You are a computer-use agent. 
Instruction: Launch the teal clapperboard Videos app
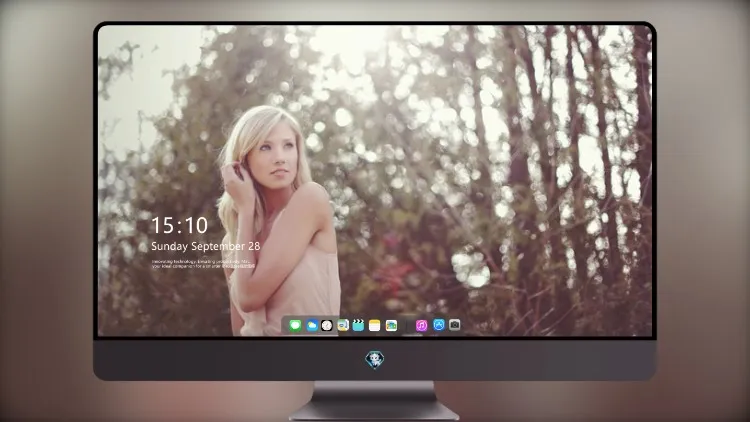click(x=358, y=325)
